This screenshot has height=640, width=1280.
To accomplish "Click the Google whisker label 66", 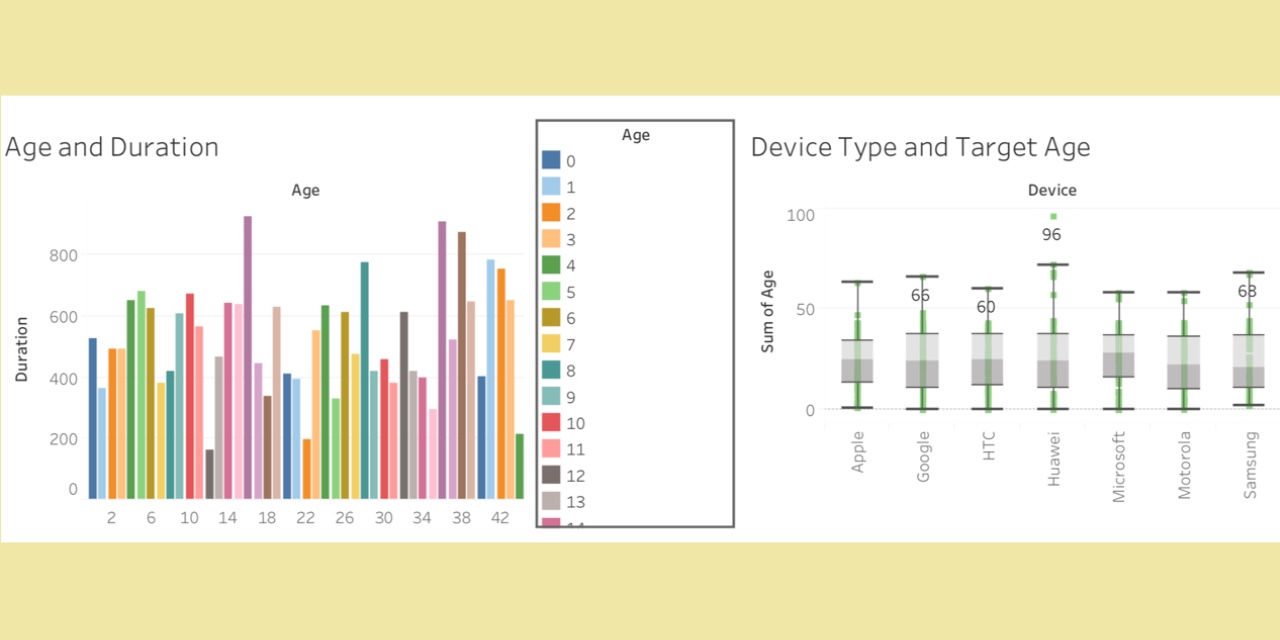I will pyautogui.click(x=920, y=295).
